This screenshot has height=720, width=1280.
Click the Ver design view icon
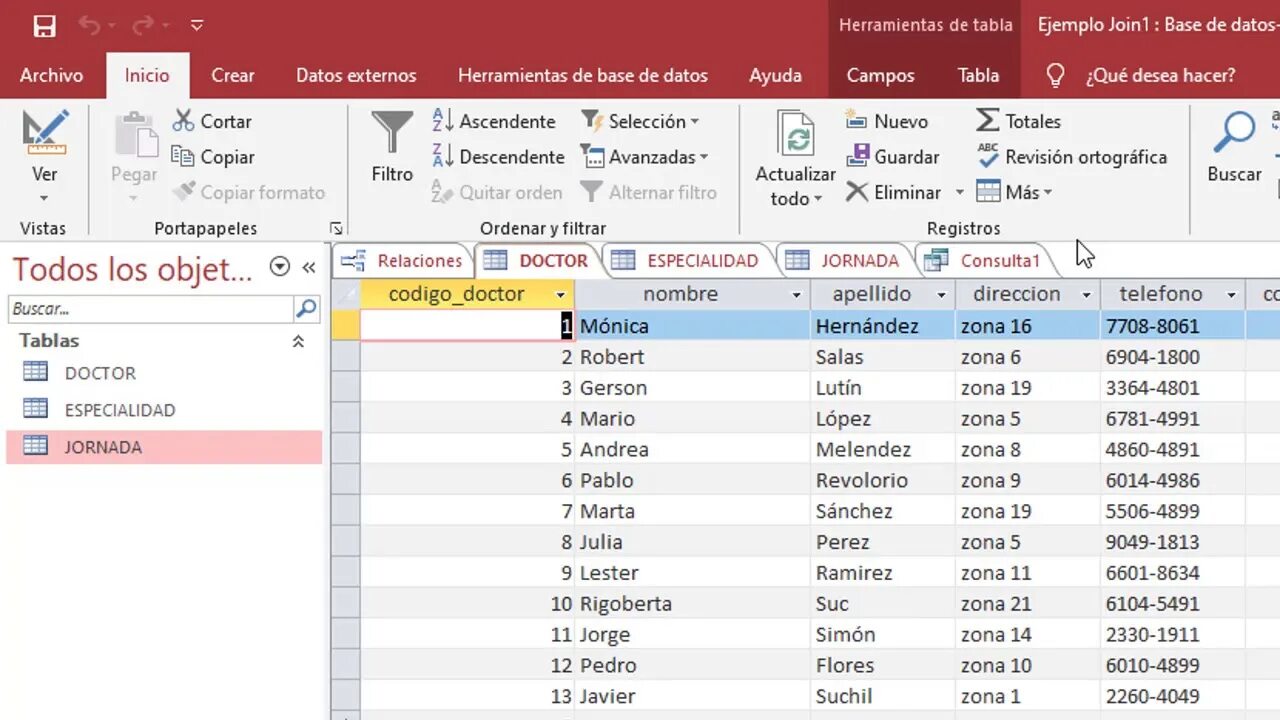tap(45, 132)
